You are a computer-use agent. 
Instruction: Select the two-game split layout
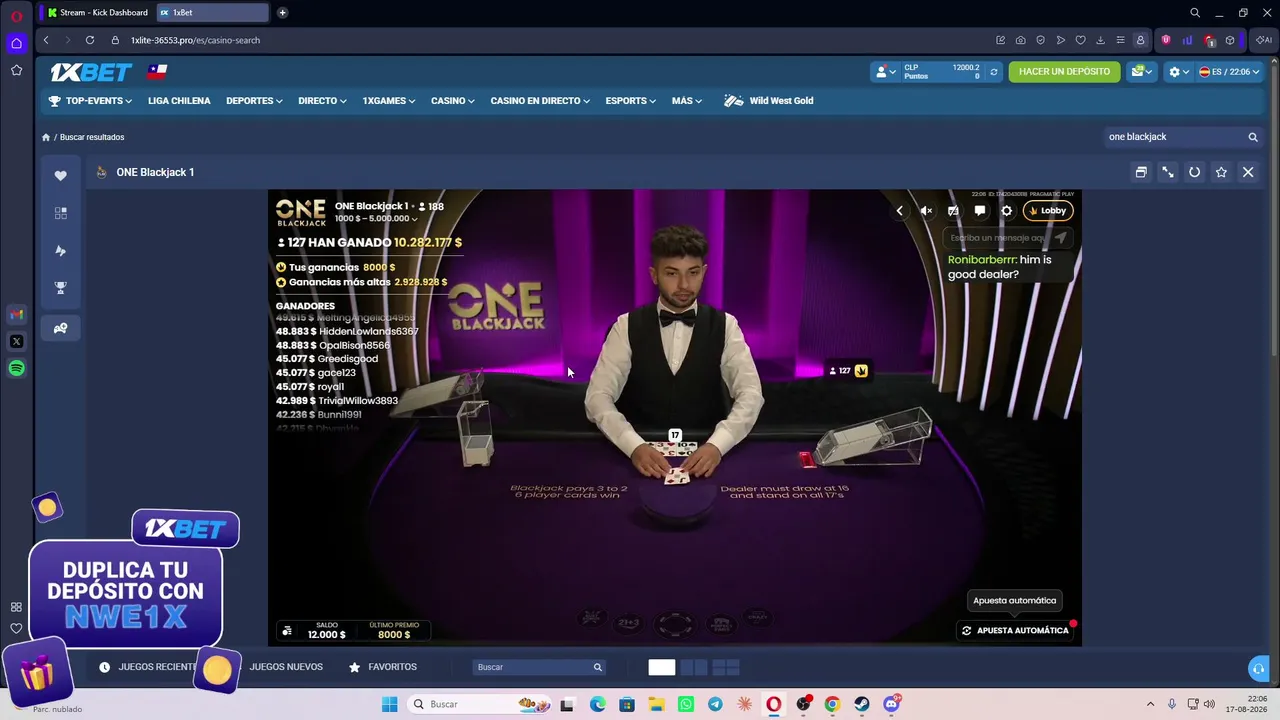point(694,667)
